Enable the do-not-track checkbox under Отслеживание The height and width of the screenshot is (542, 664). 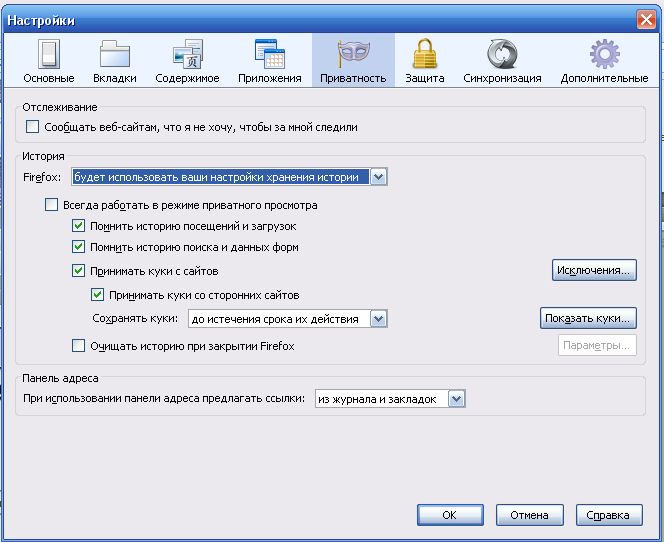[32, 127]
